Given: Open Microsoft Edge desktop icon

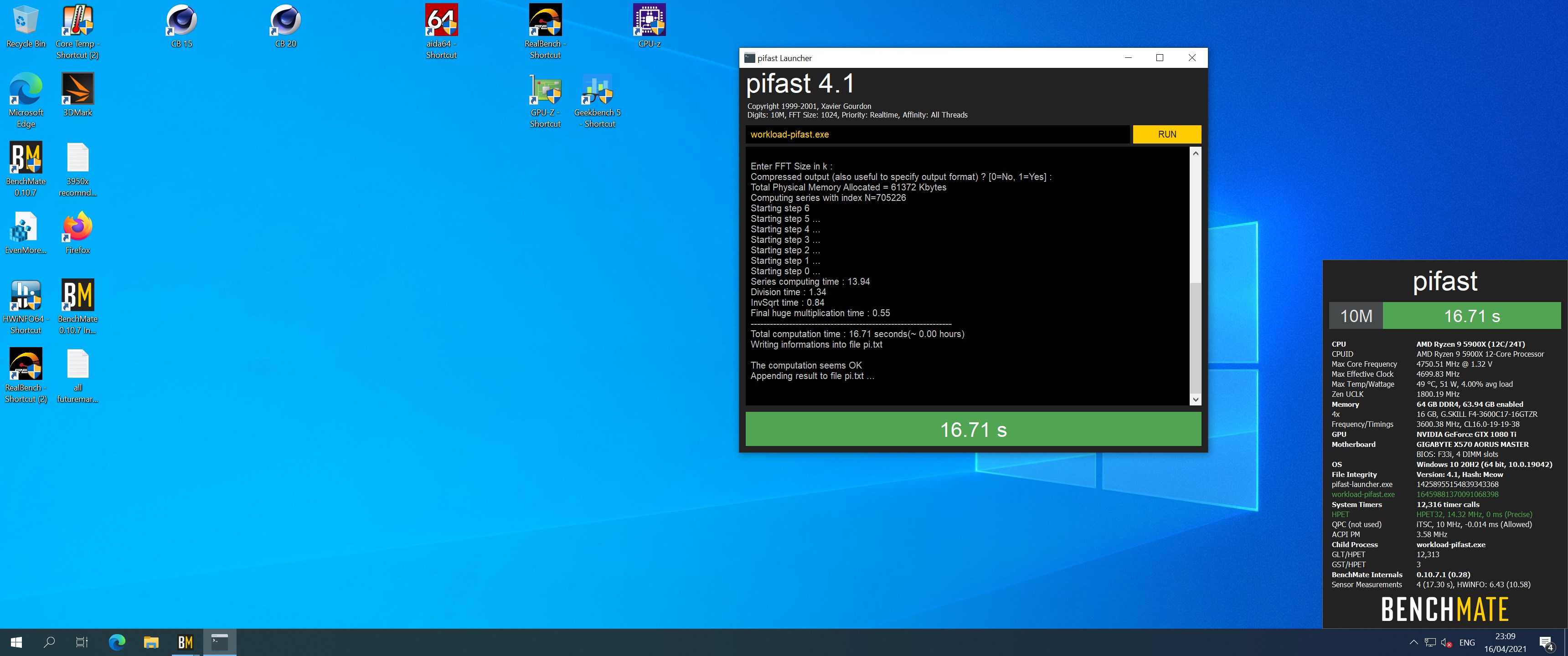Looking at the screenshot, I should click(x=26, y=101).
